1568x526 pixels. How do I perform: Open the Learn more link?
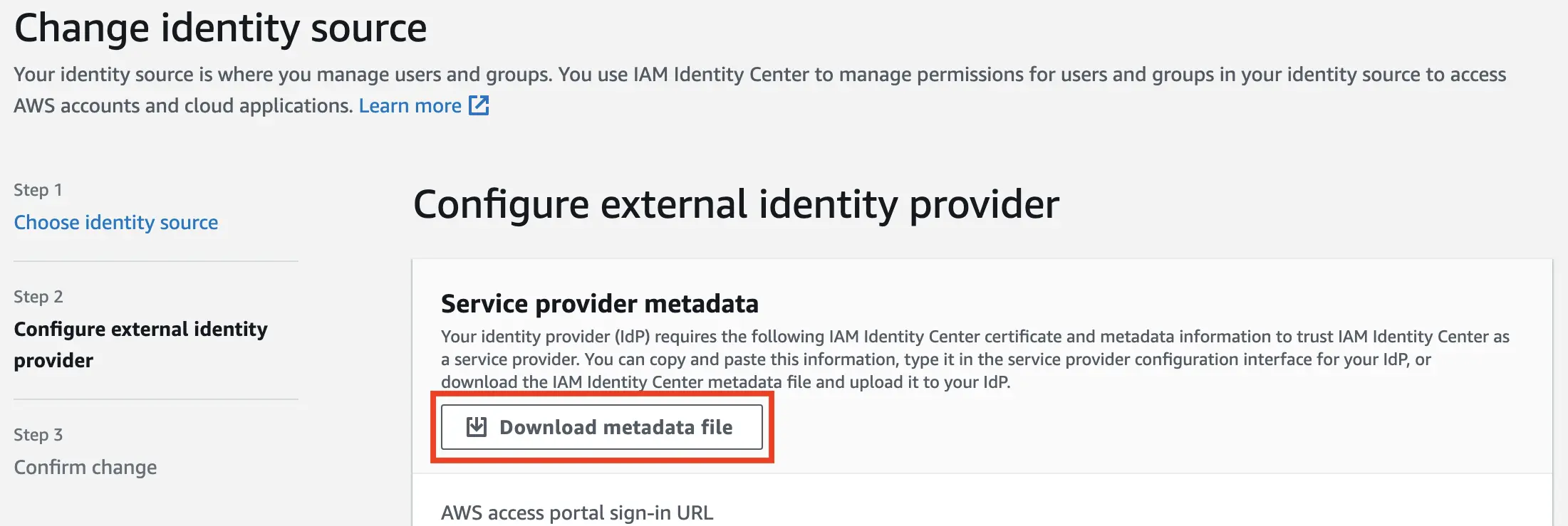[x=410, y=106]
